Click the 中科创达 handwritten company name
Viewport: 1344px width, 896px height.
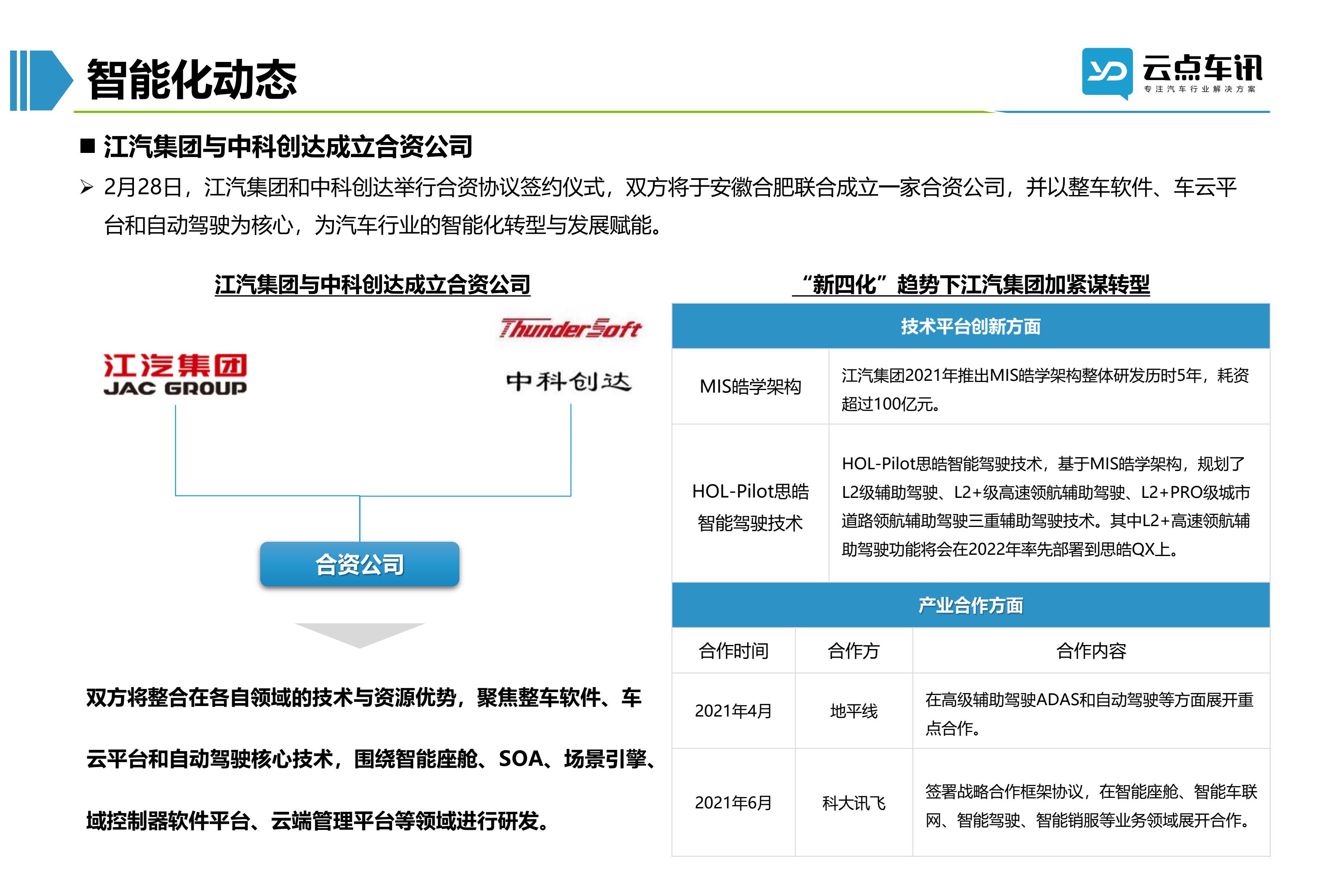pyautogui.click(x=569, y=381)
